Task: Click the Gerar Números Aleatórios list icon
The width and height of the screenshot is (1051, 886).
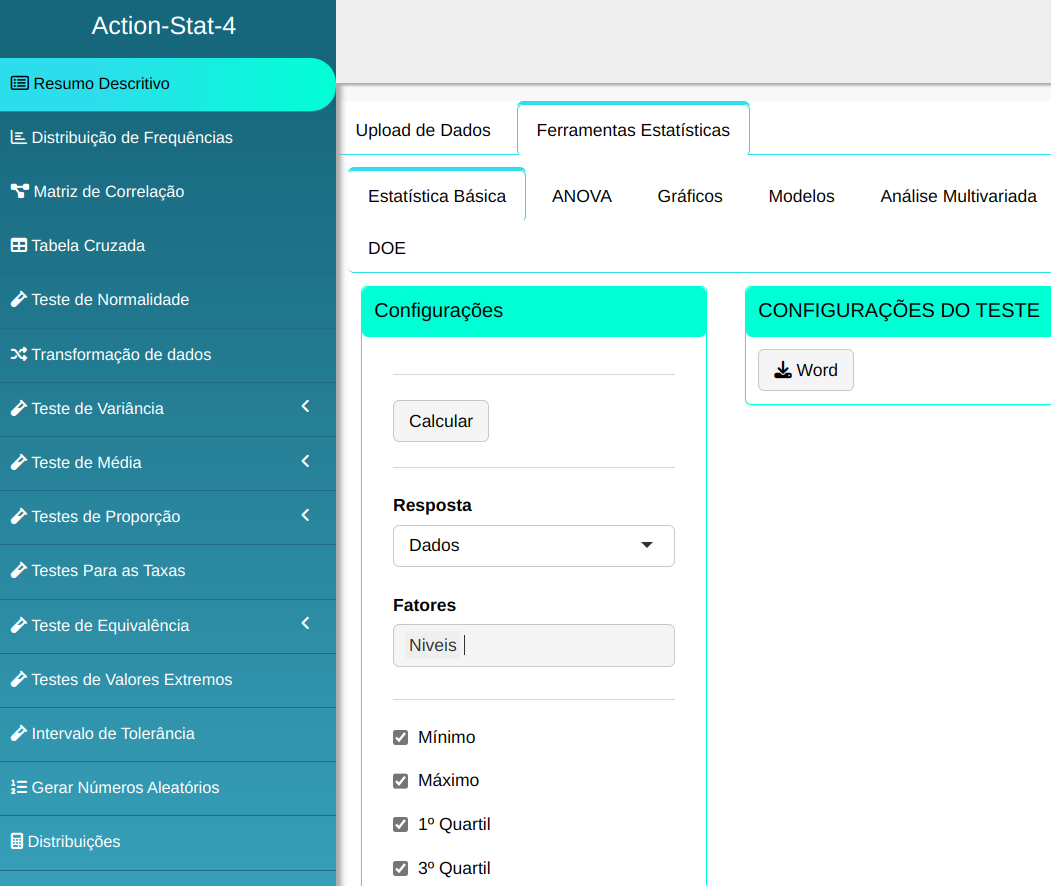Action: pyautogui.click(x=18, y=788)
